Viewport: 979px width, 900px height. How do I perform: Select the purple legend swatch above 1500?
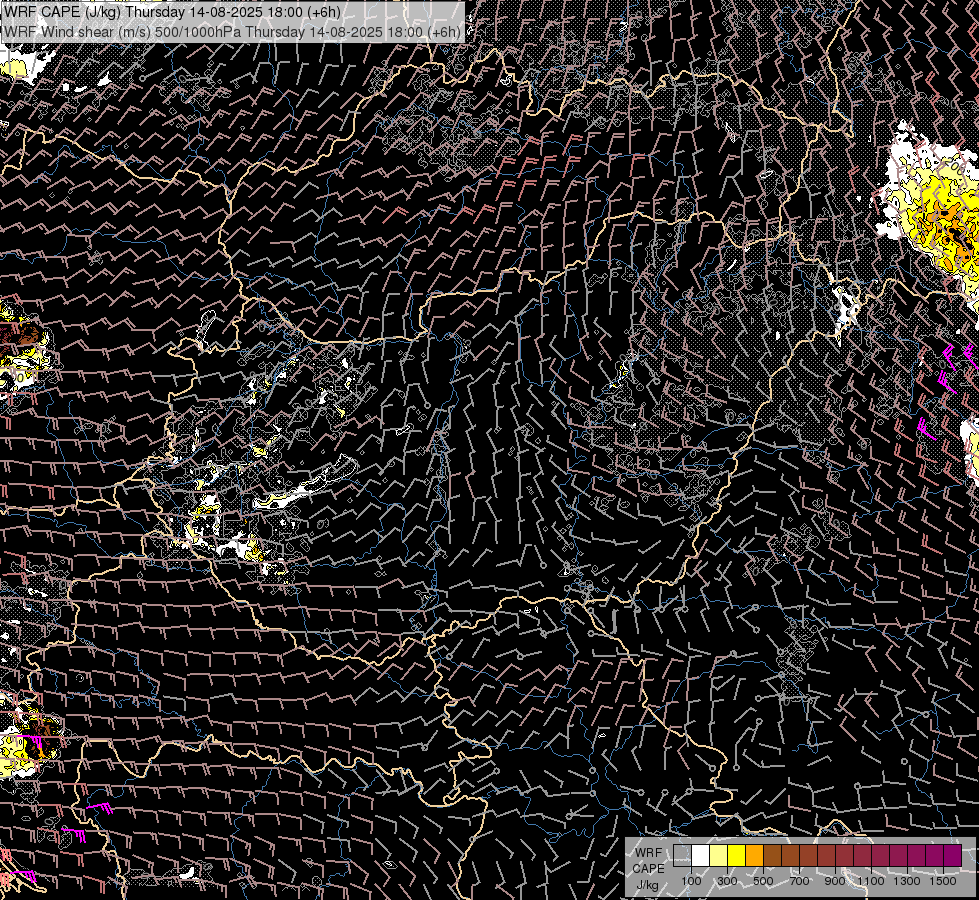pos(953,856)
